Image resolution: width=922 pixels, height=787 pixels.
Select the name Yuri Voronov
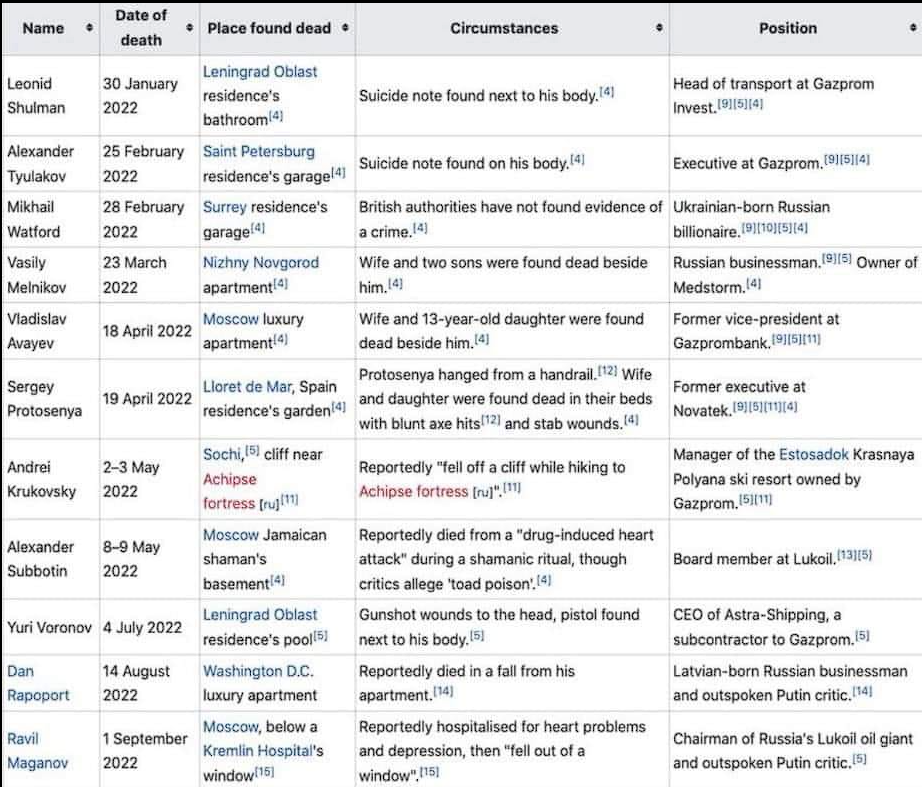49,628
